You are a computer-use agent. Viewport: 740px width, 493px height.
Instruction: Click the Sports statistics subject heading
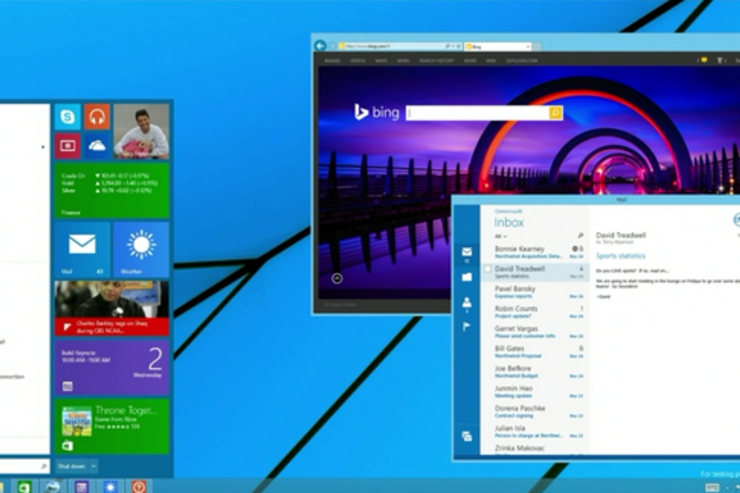[621, 256]
